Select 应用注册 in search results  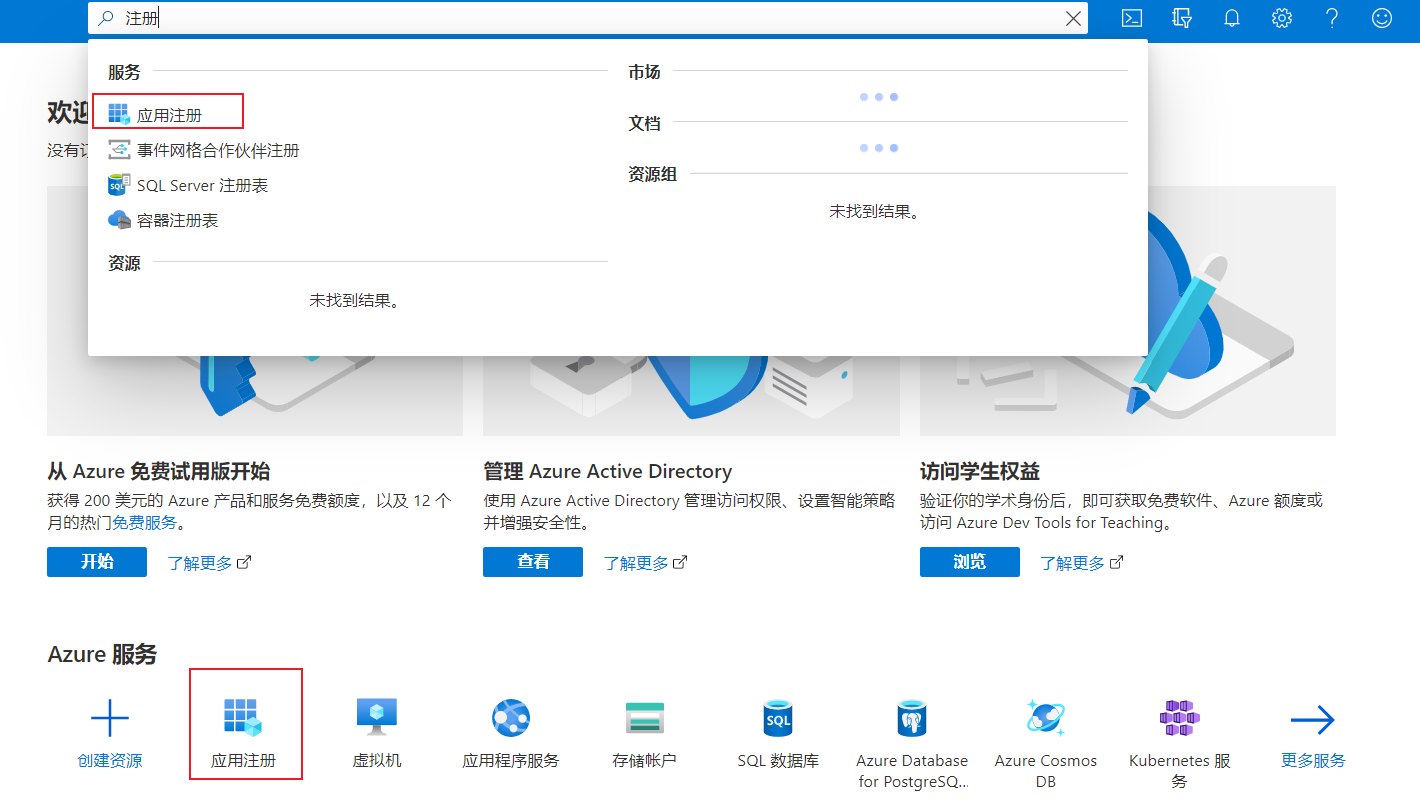(x=168, y=115)
